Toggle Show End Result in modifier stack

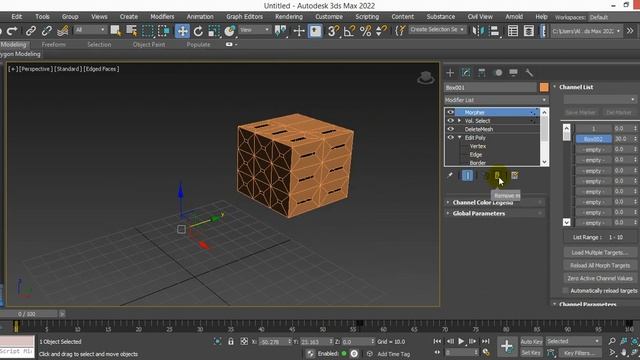[468, 175]
